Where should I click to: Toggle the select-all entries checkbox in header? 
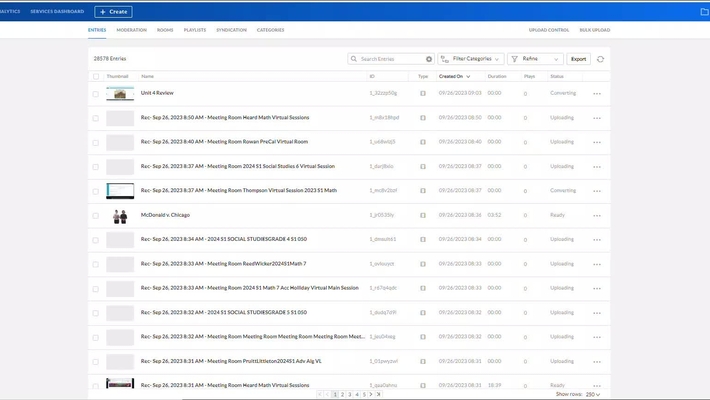point(96,77)
